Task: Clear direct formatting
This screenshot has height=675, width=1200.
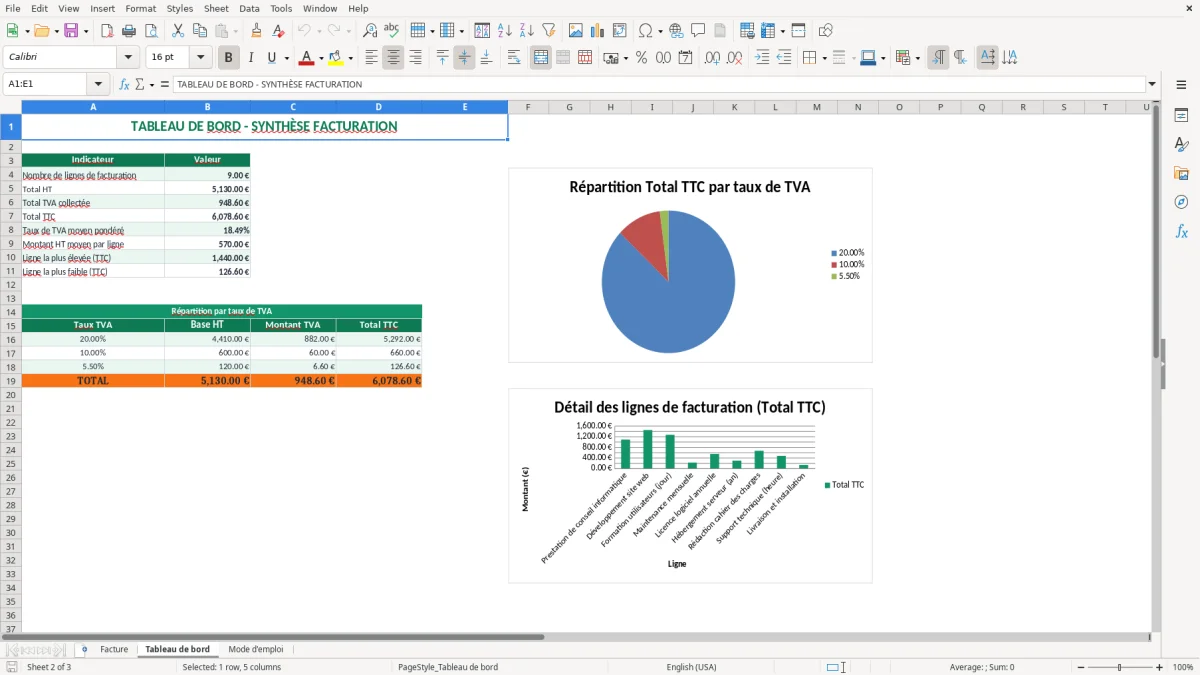Action: point(278,31)
